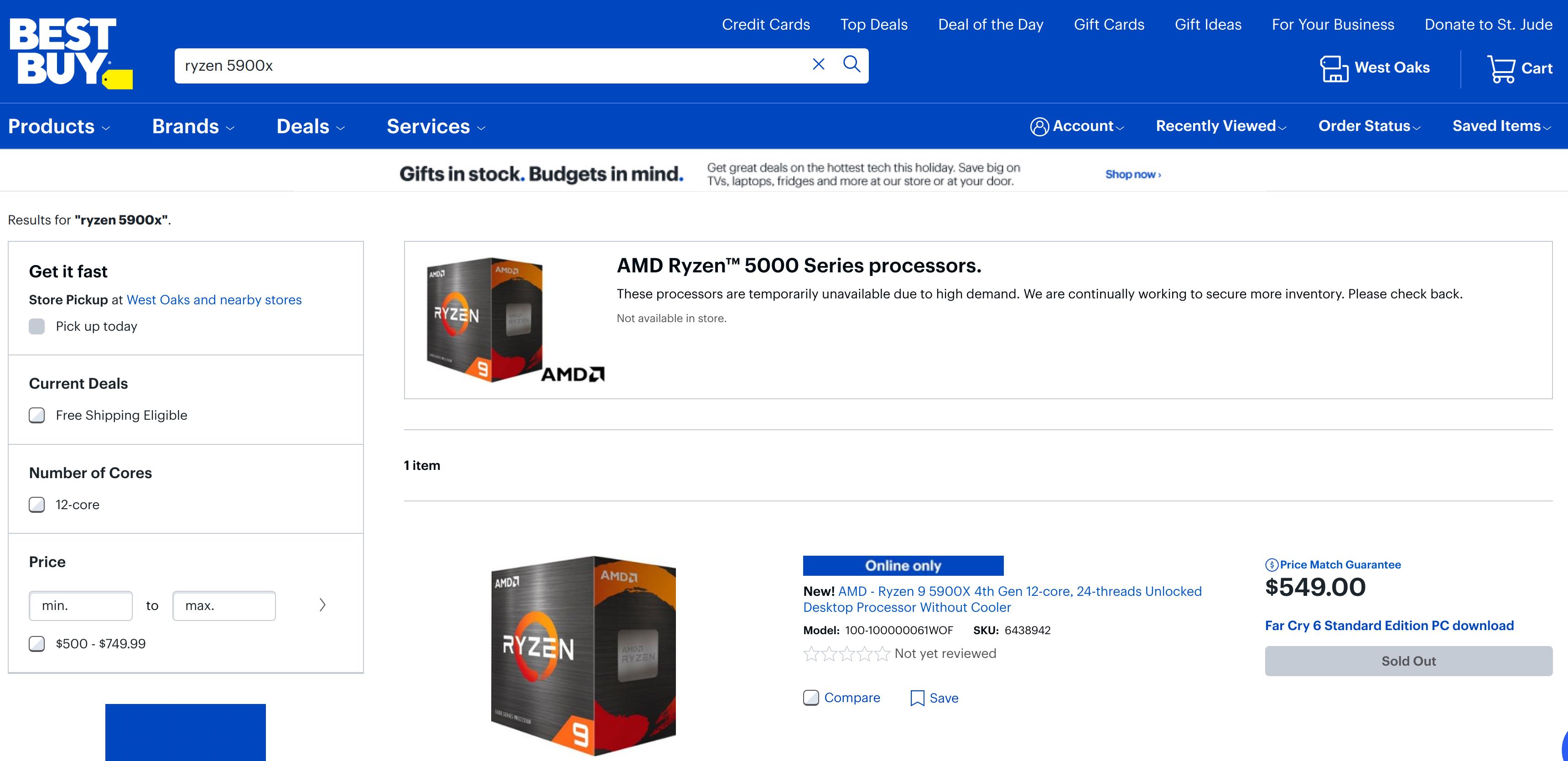
Task: Click the Save link text
Action: [x=944, y=698]
